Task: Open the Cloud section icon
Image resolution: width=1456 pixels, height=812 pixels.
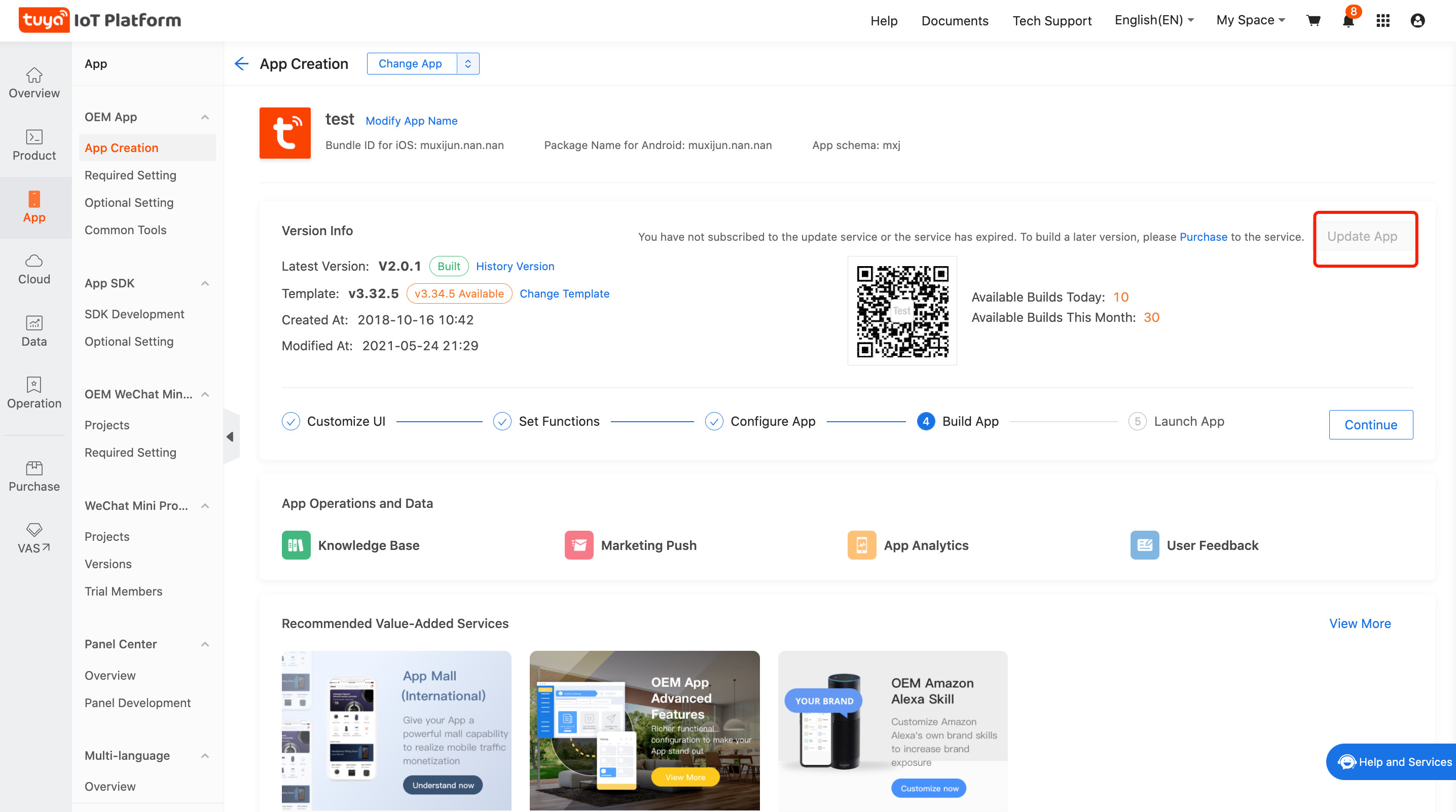Action: click(x=34, y=261)
